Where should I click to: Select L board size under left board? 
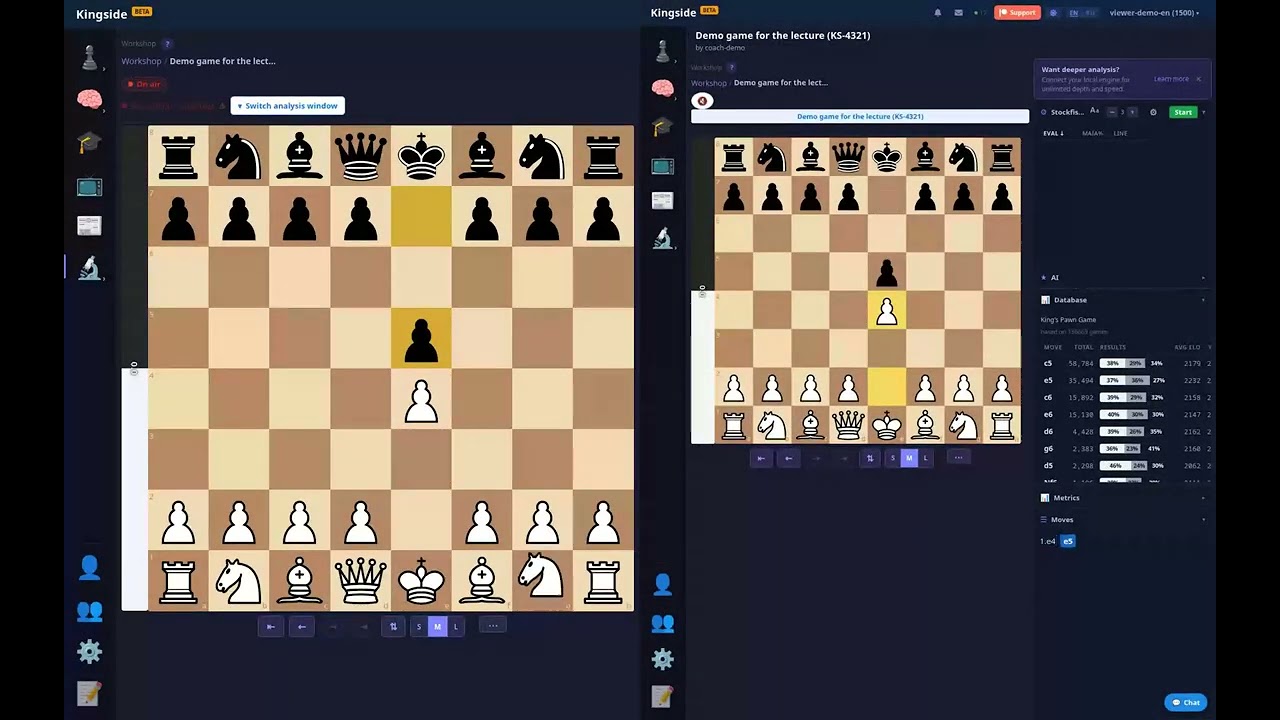point(455,626)
